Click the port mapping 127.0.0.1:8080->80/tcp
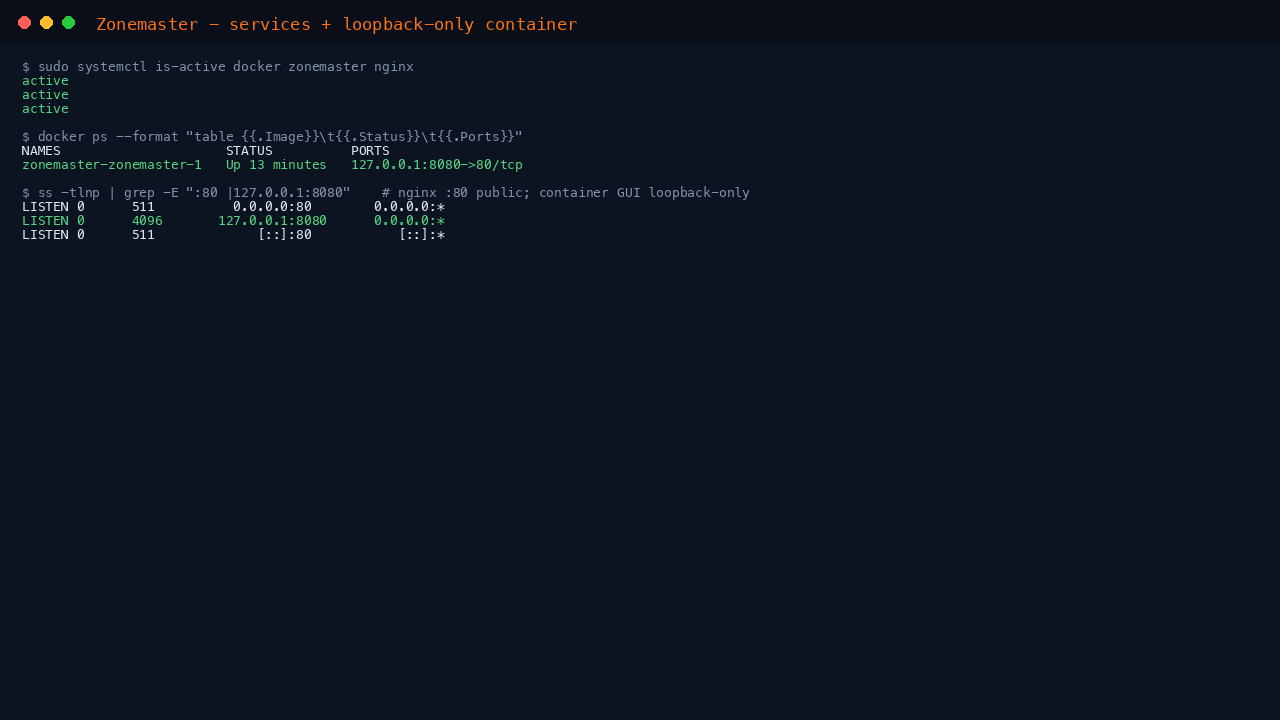The width and height of the screenshot is (1280, 720). click(437, 165)
